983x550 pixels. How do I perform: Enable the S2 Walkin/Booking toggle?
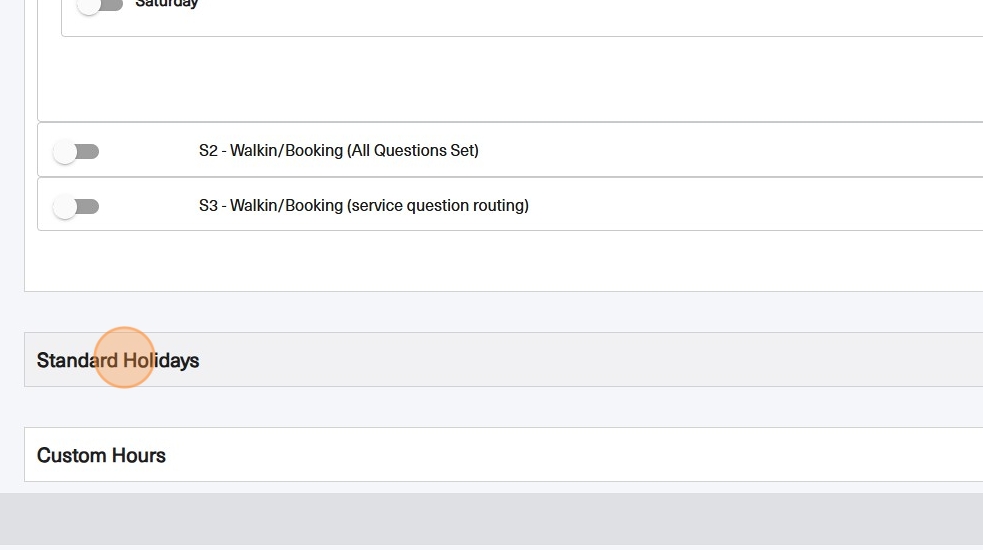click(x=77, y=151)
